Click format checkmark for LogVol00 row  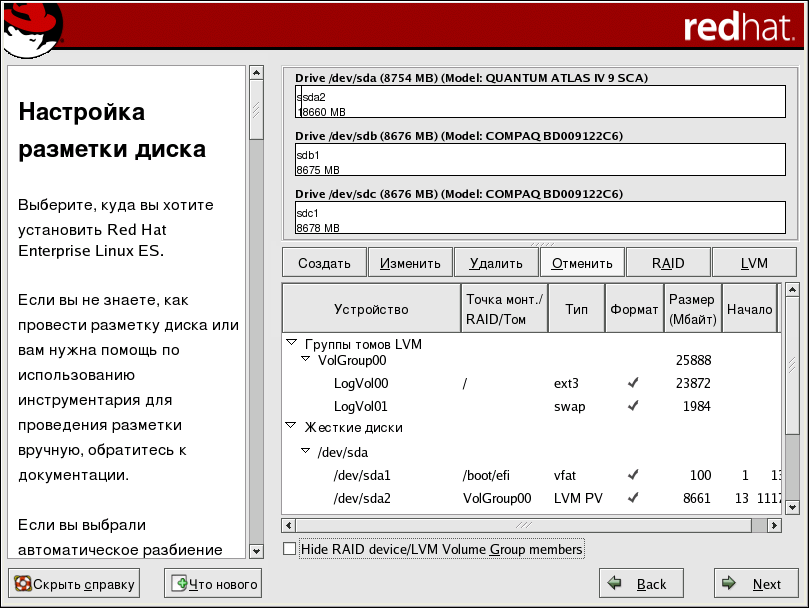[x=632, y=383]
